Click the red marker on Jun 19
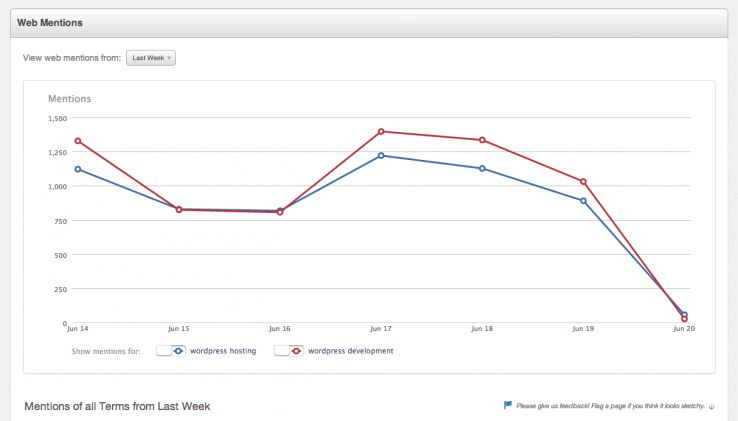738x421 pixels. click(583, 182)
